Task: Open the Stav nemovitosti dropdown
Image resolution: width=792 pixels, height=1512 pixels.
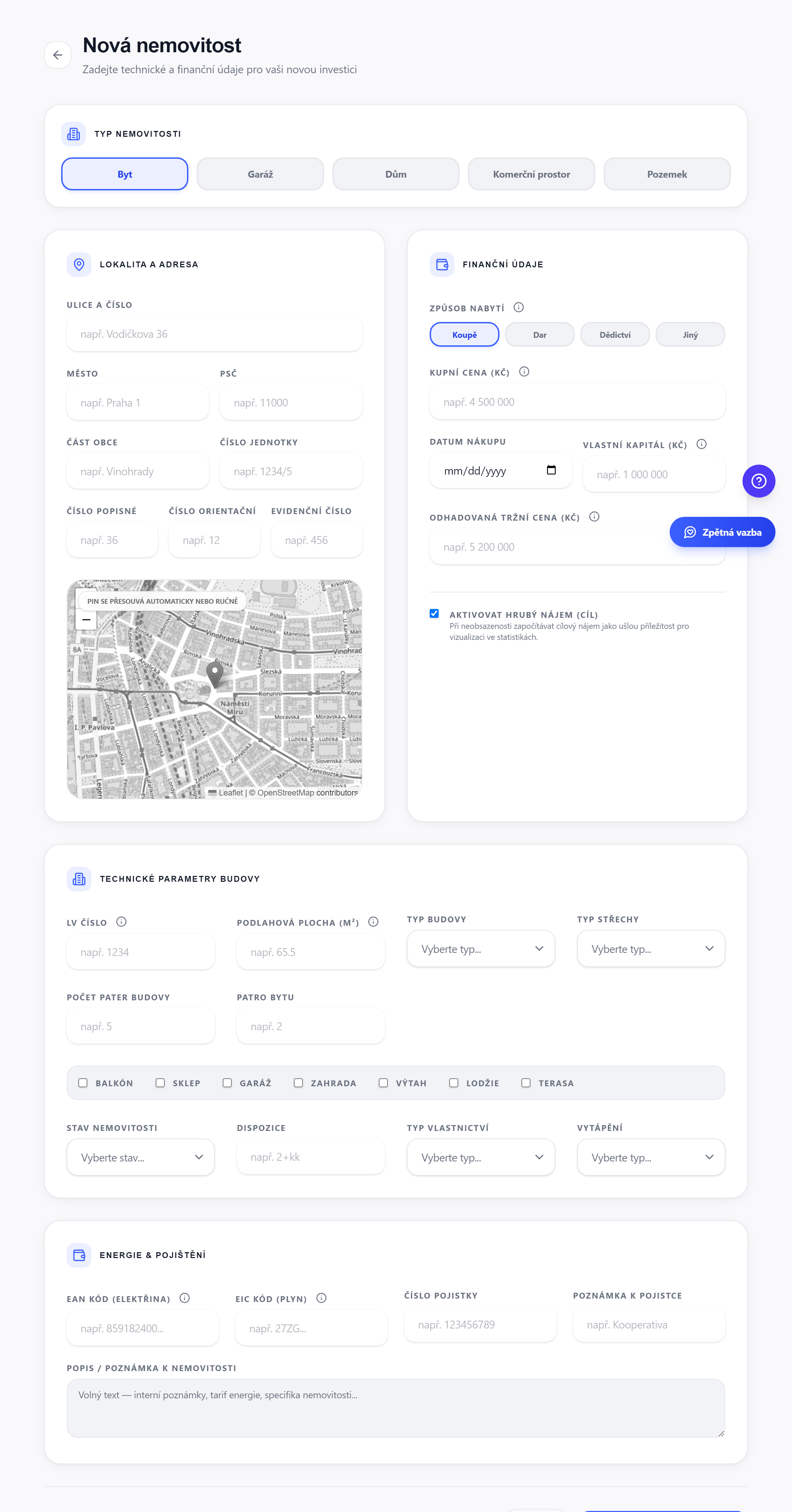Action: pos(141,1157)
